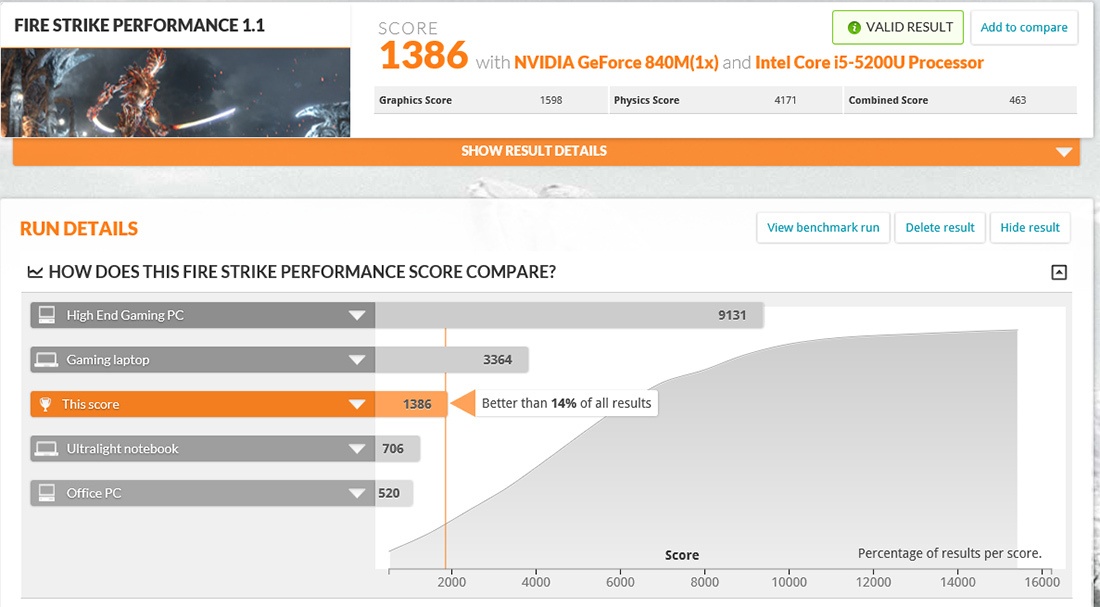Click the Percentage of results per score caption

[950, 554]
